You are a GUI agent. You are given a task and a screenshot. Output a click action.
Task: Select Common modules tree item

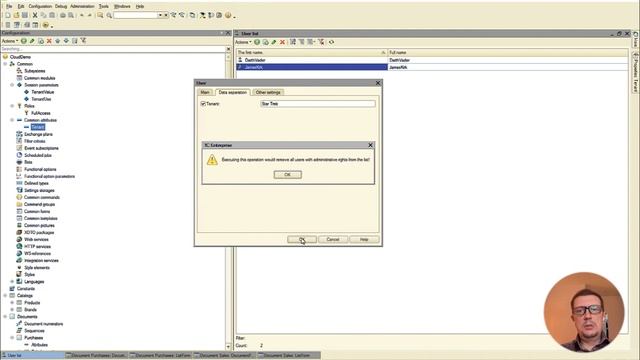40,78
